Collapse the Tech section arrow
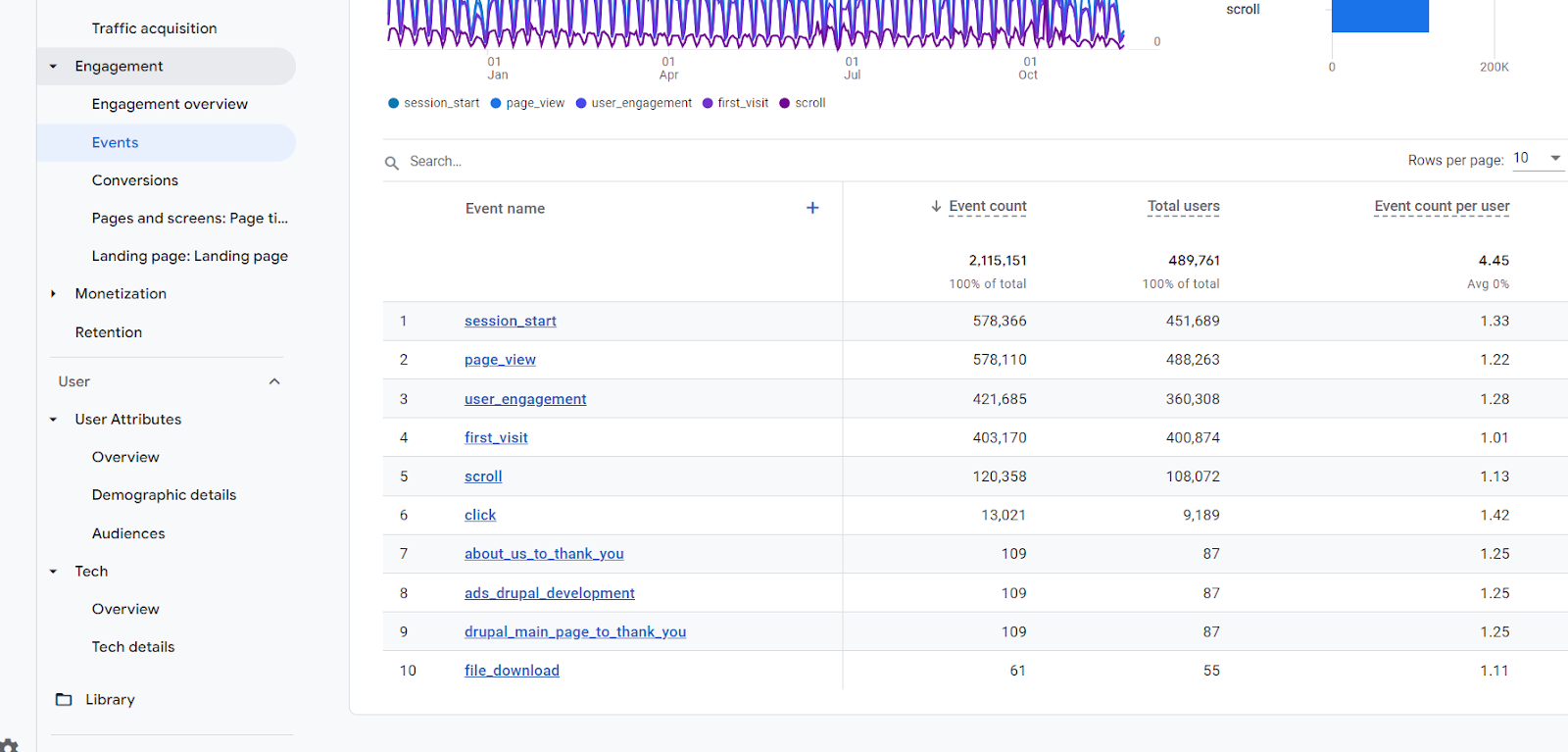Viewport: 1568px width, 752px height. click(53, 572)
